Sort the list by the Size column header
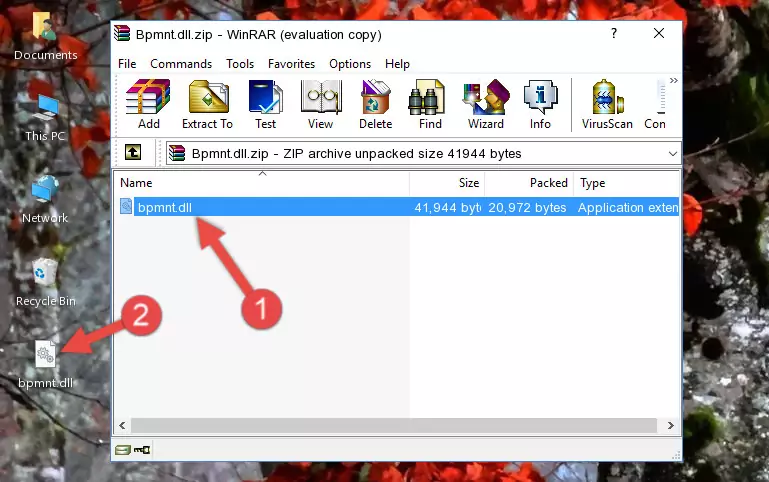Image resolution: width=769 pixels, height=482 pixels. (x=447, y=183)
